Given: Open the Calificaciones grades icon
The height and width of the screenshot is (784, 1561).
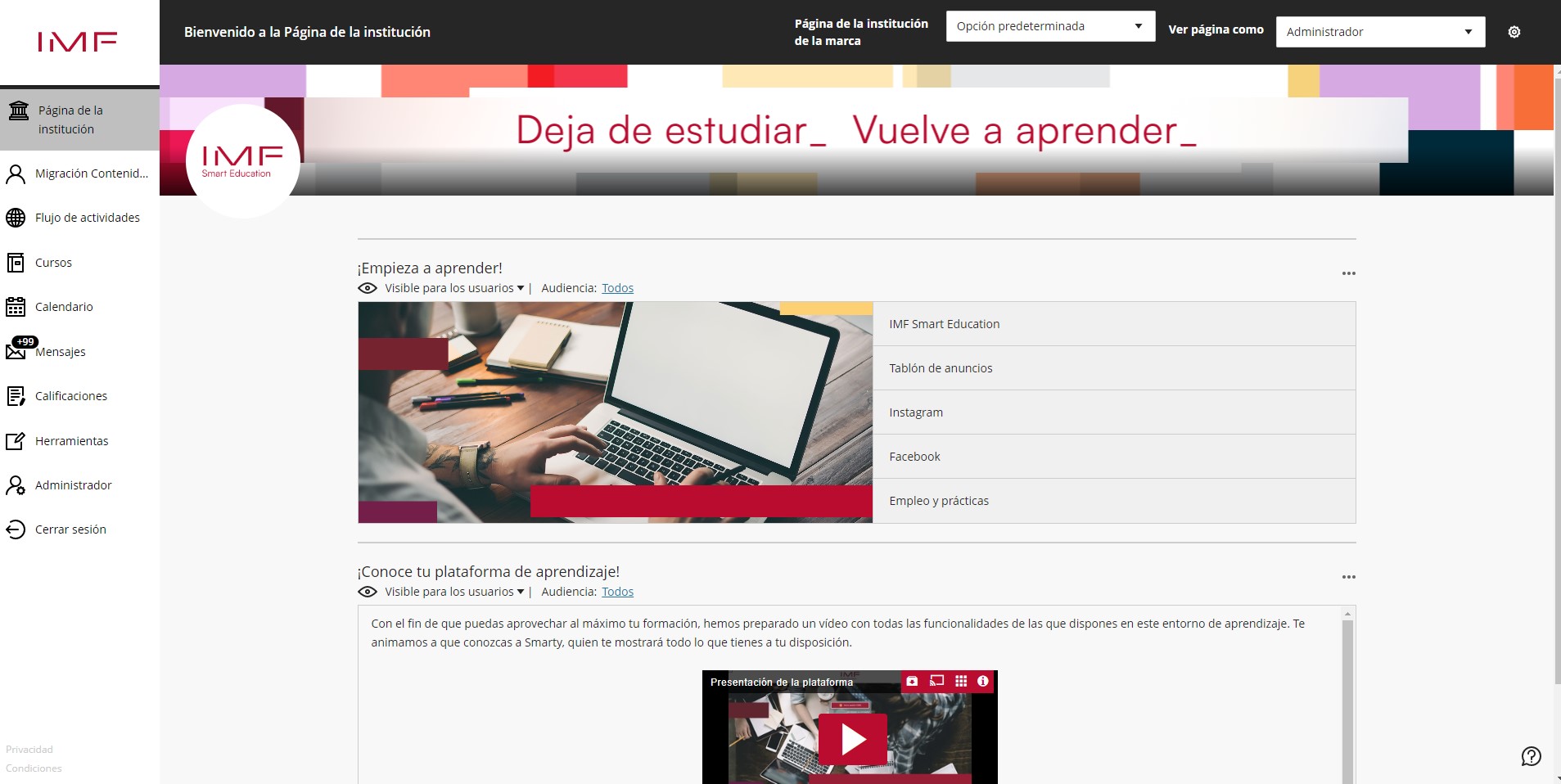Looking at the screenshot, I should pos(16,396).
